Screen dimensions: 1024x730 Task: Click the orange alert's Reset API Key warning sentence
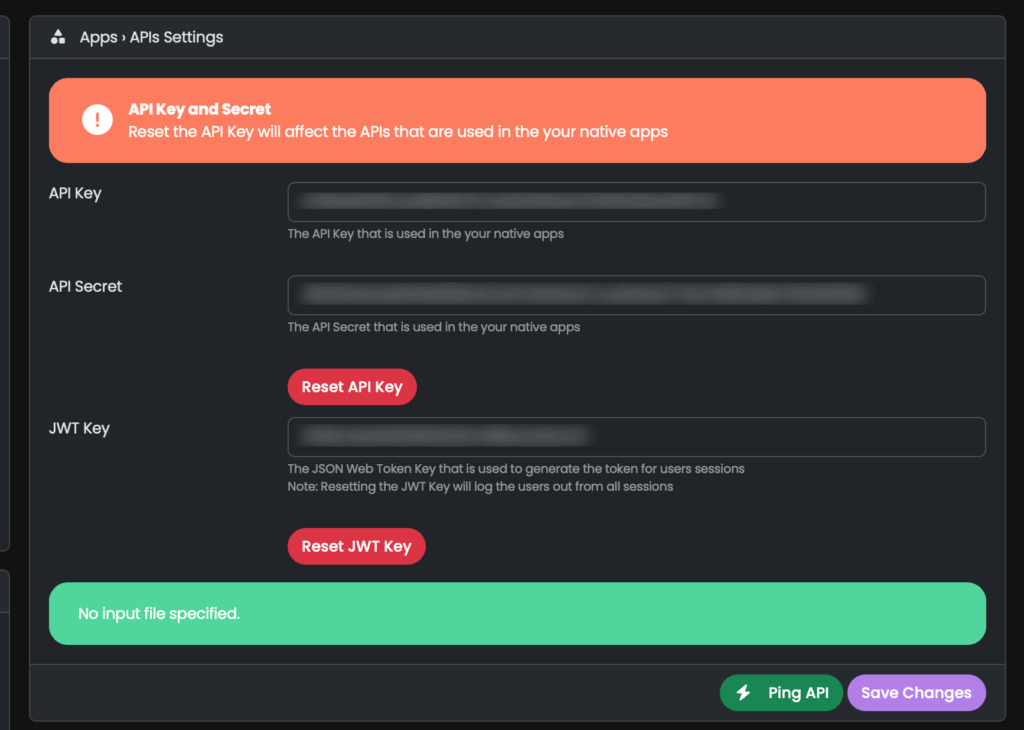[x=398, y=132]
